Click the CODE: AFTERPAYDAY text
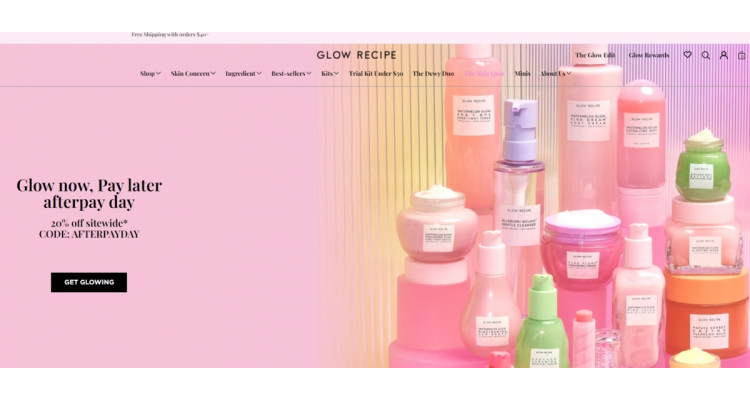The image size is (750, 400). [89, 234]
